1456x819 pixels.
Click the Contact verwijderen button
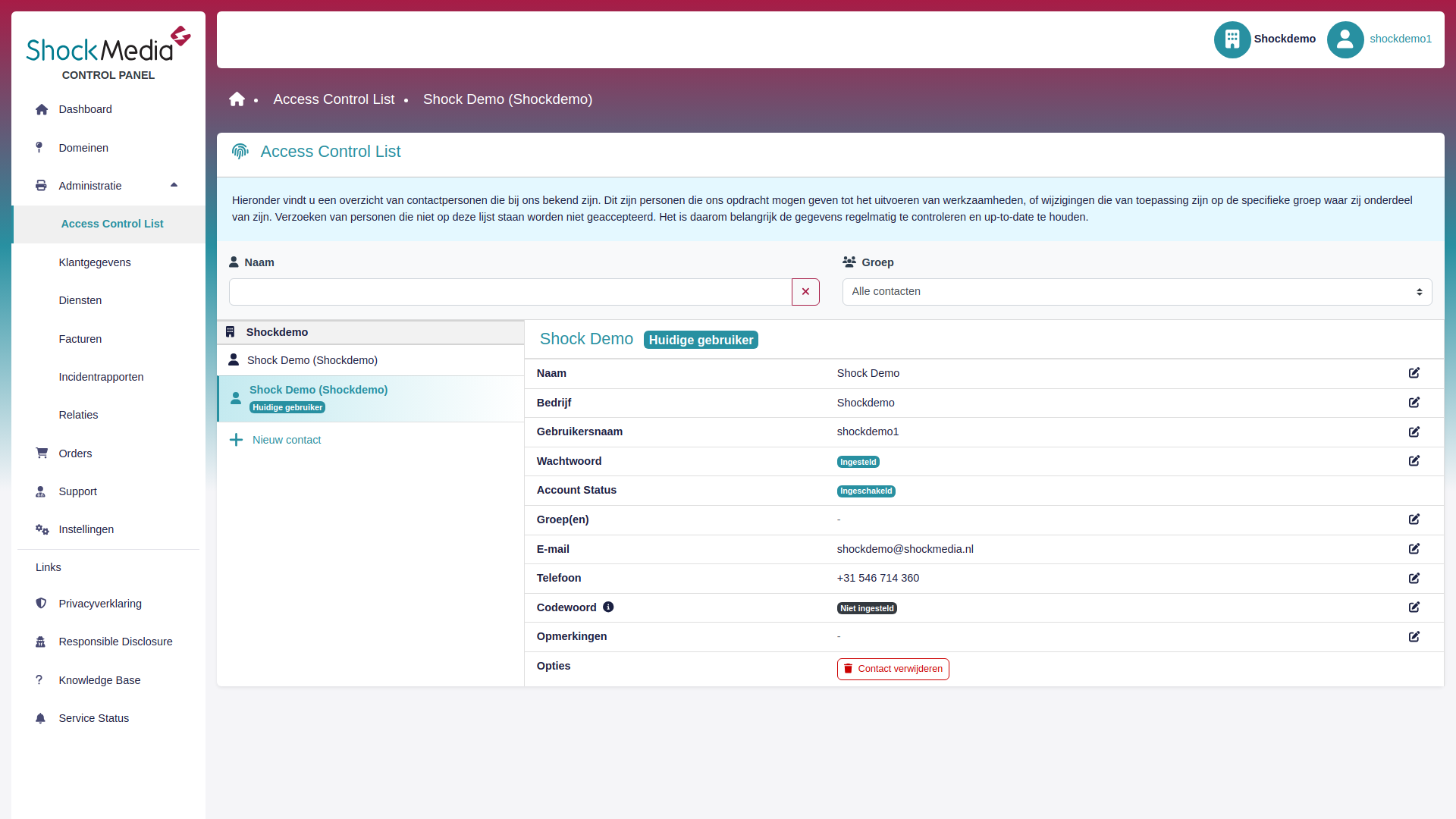[893, 669]
